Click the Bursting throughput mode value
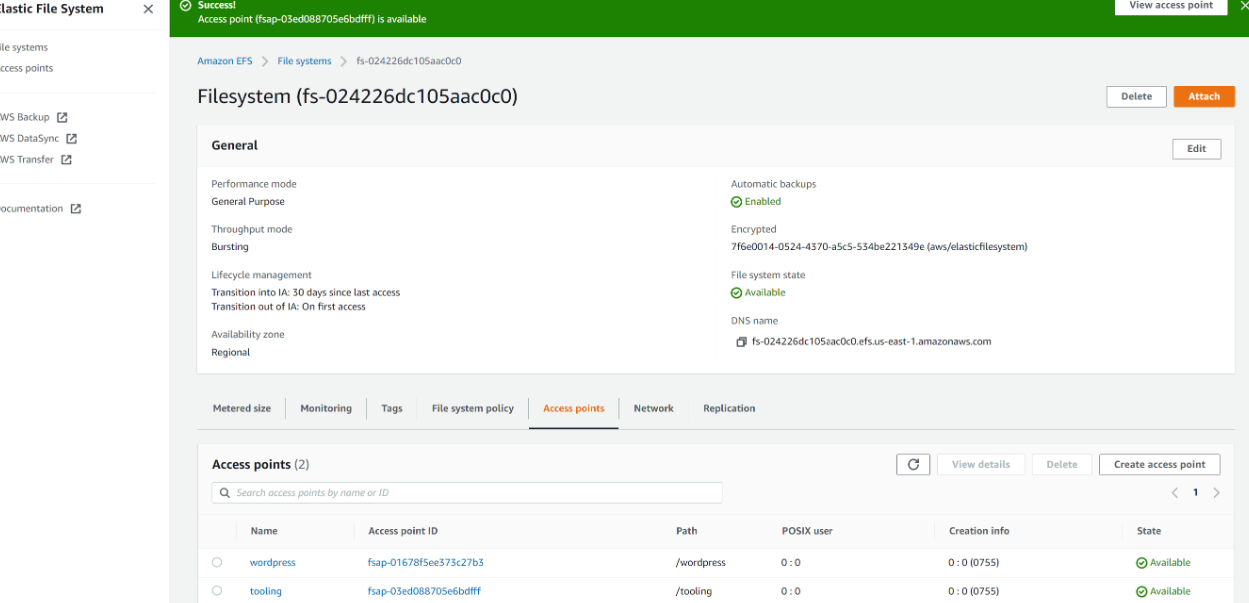 tap(230, 247)
